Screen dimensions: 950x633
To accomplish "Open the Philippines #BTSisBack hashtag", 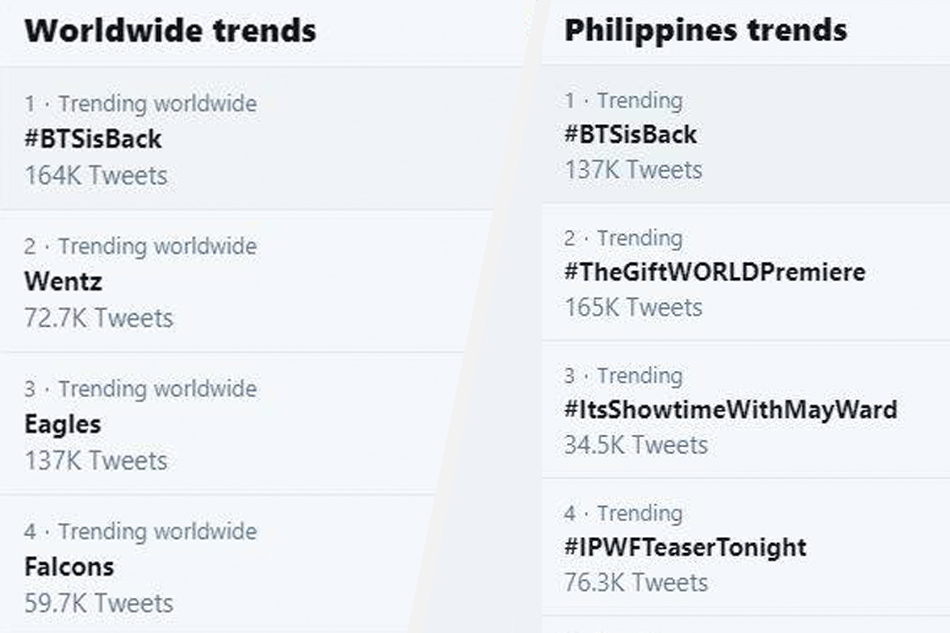I will click(x=631, y=134).
